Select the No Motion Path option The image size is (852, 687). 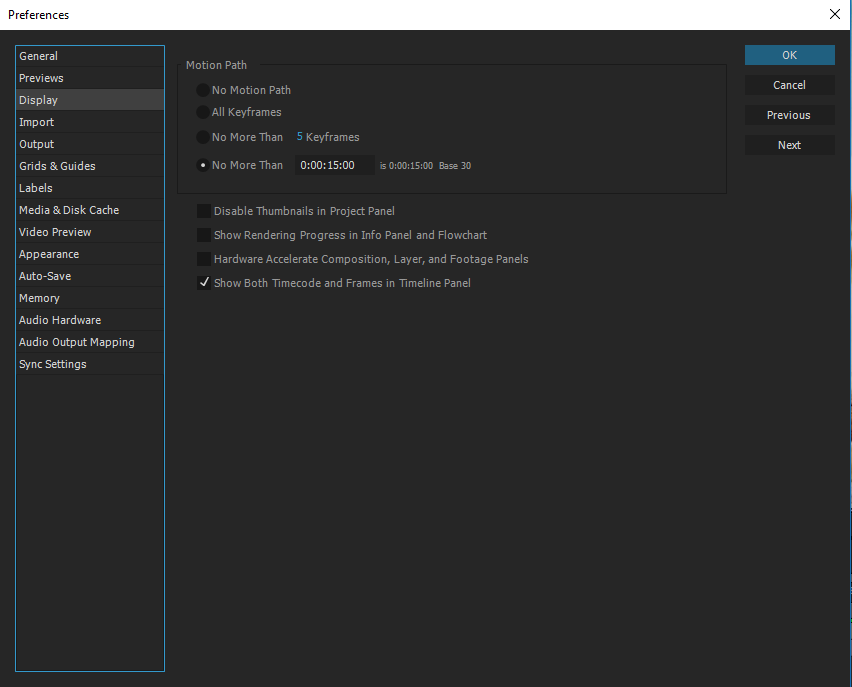[x=204, y=90]
